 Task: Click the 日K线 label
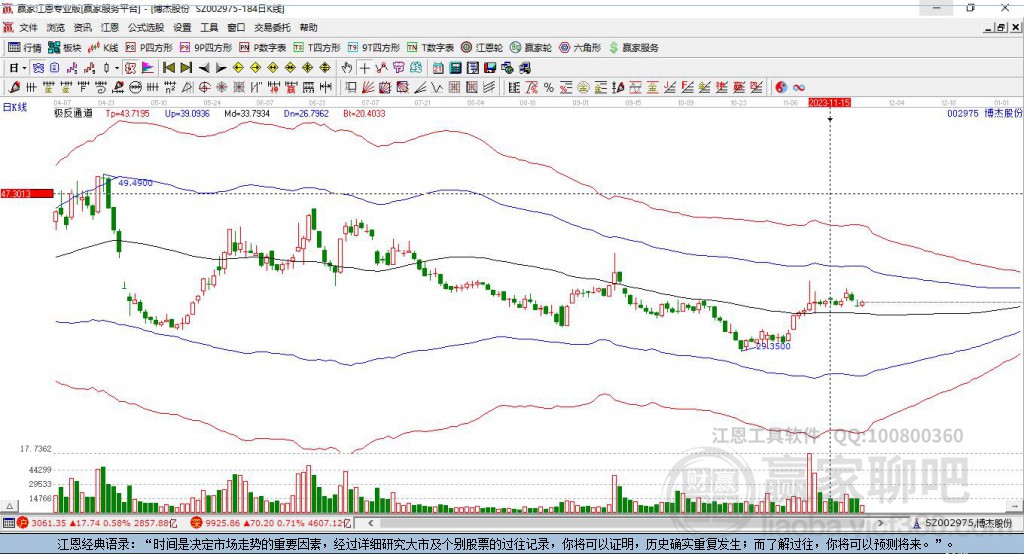pyautogui.click(x=15, y=107)
